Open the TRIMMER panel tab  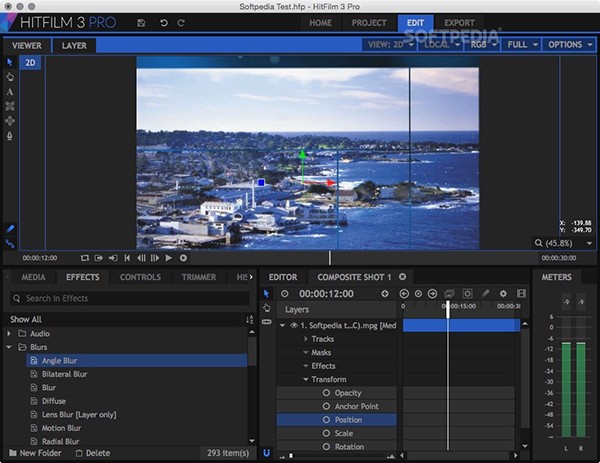[199, 277]
